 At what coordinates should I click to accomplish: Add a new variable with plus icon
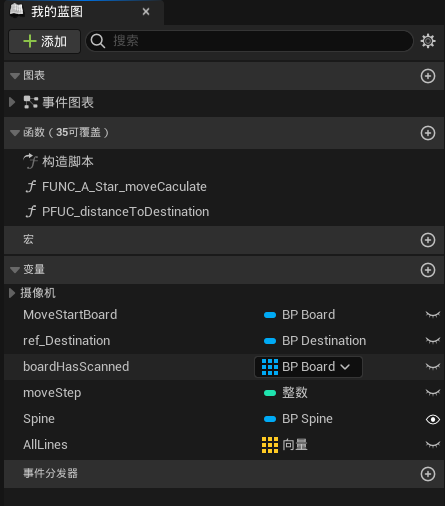coord(428,270)
